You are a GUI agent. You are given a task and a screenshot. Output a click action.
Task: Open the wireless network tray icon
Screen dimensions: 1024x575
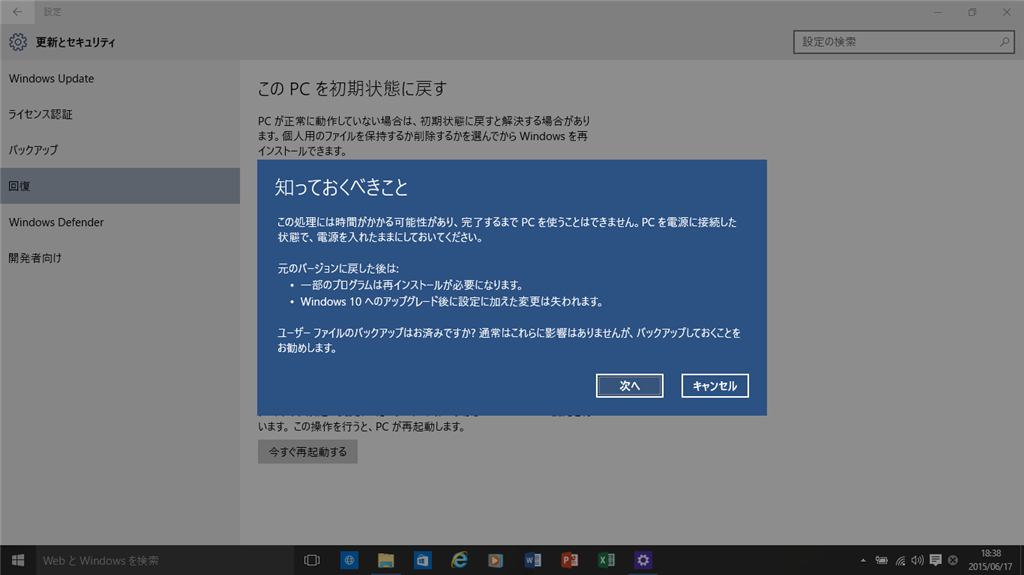[900, 560]
